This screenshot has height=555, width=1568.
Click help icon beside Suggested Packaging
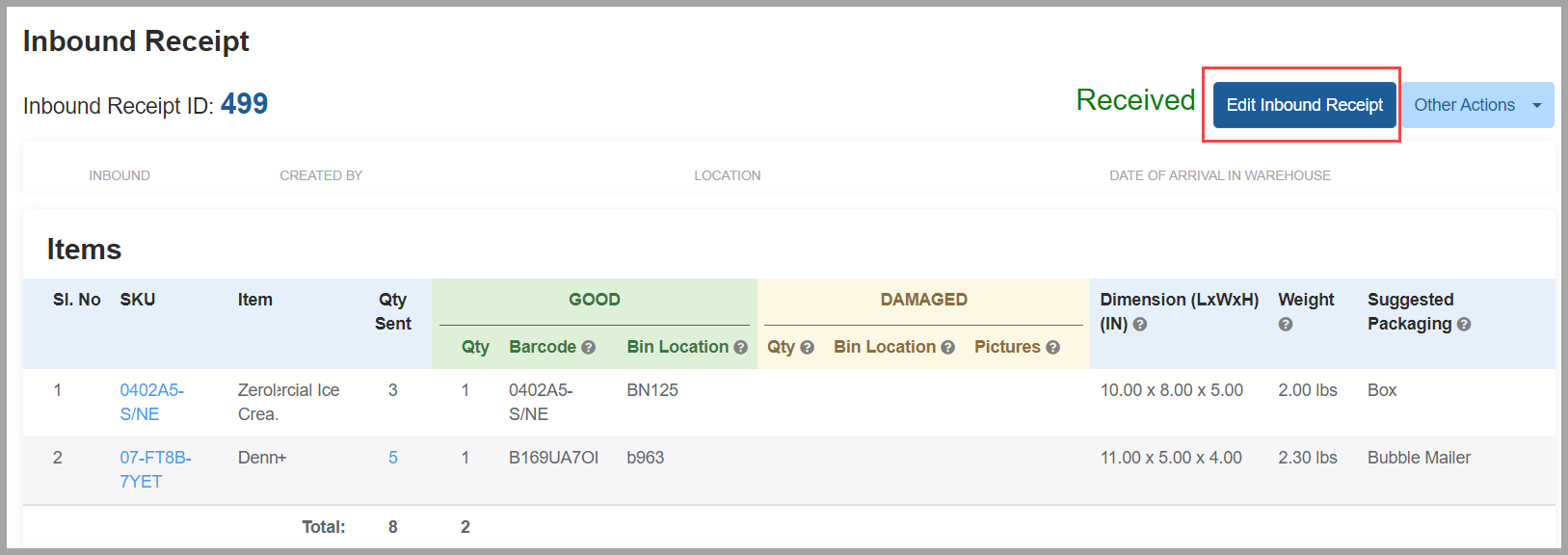click(x=1464, y=325)
